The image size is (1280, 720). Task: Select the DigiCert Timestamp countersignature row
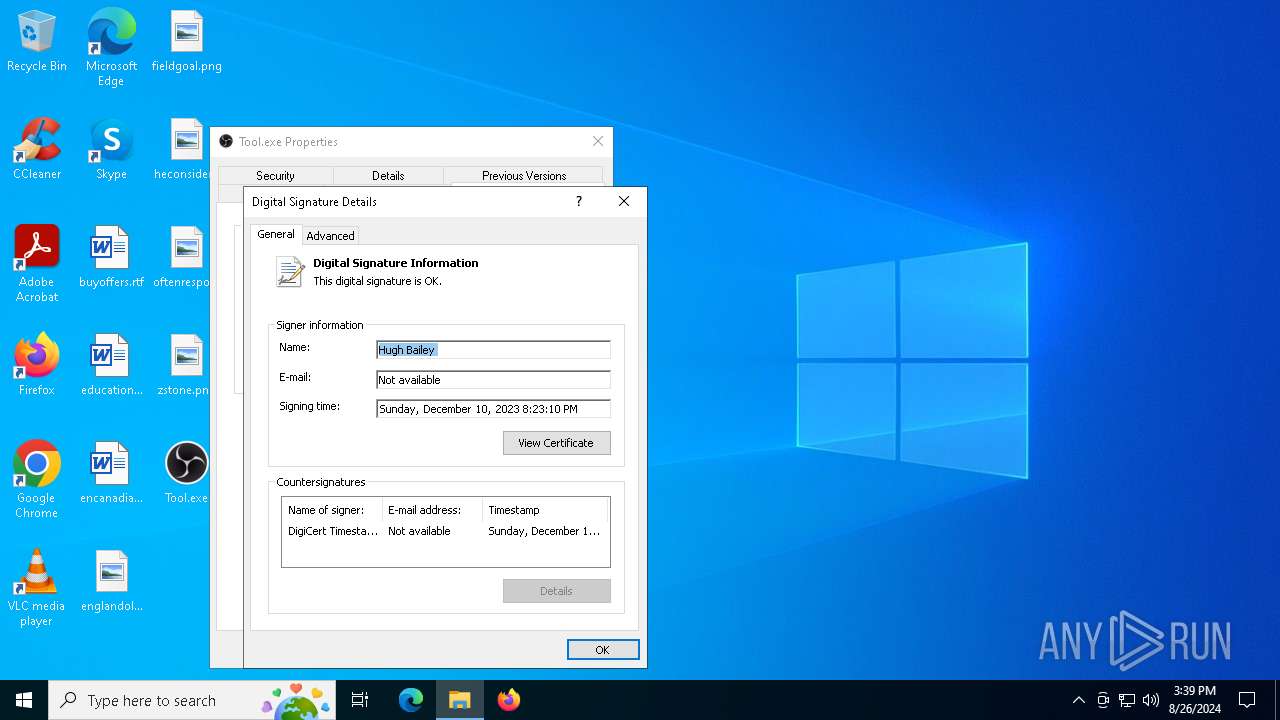tap(445, 531)
